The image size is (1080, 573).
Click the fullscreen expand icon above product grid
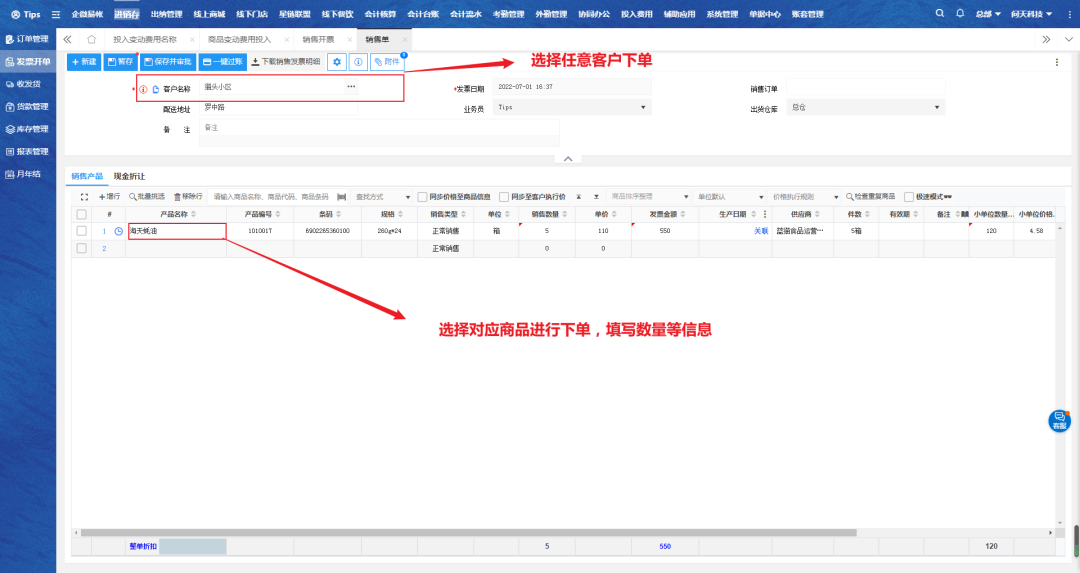(x=84, y=197)
